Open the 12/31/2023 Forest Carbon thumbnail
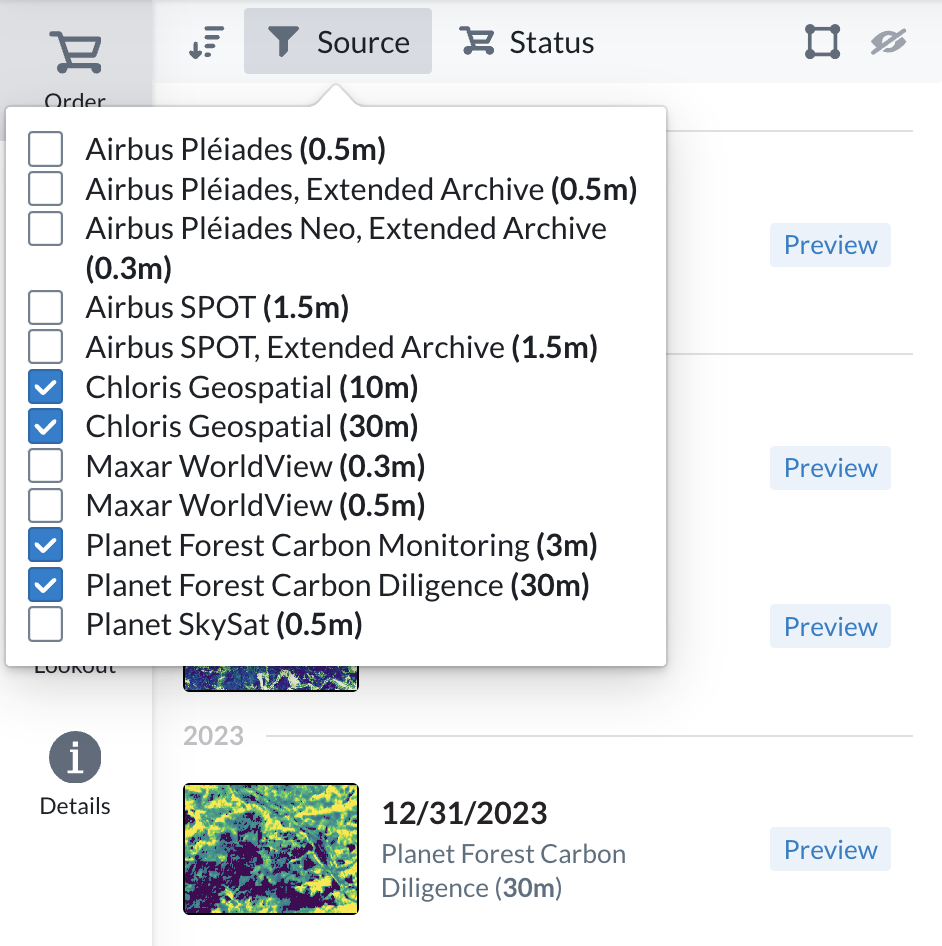The width and height of the screenshot is (942, 946). tap(271, 849)
